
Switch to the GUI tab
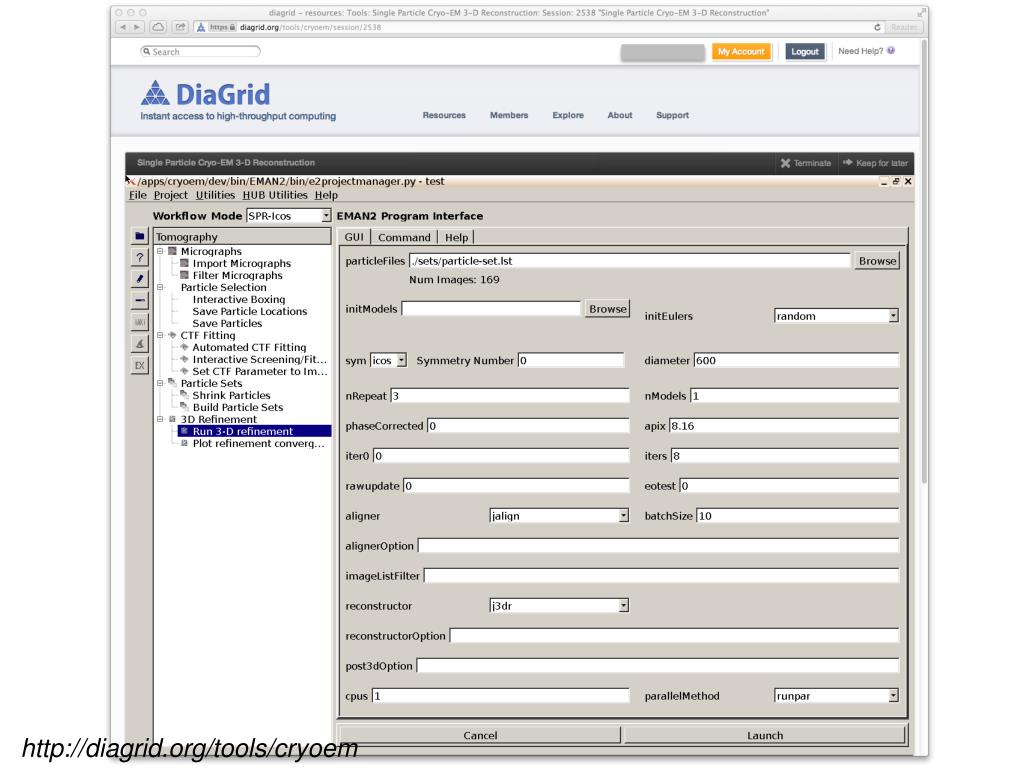(354, 237)
